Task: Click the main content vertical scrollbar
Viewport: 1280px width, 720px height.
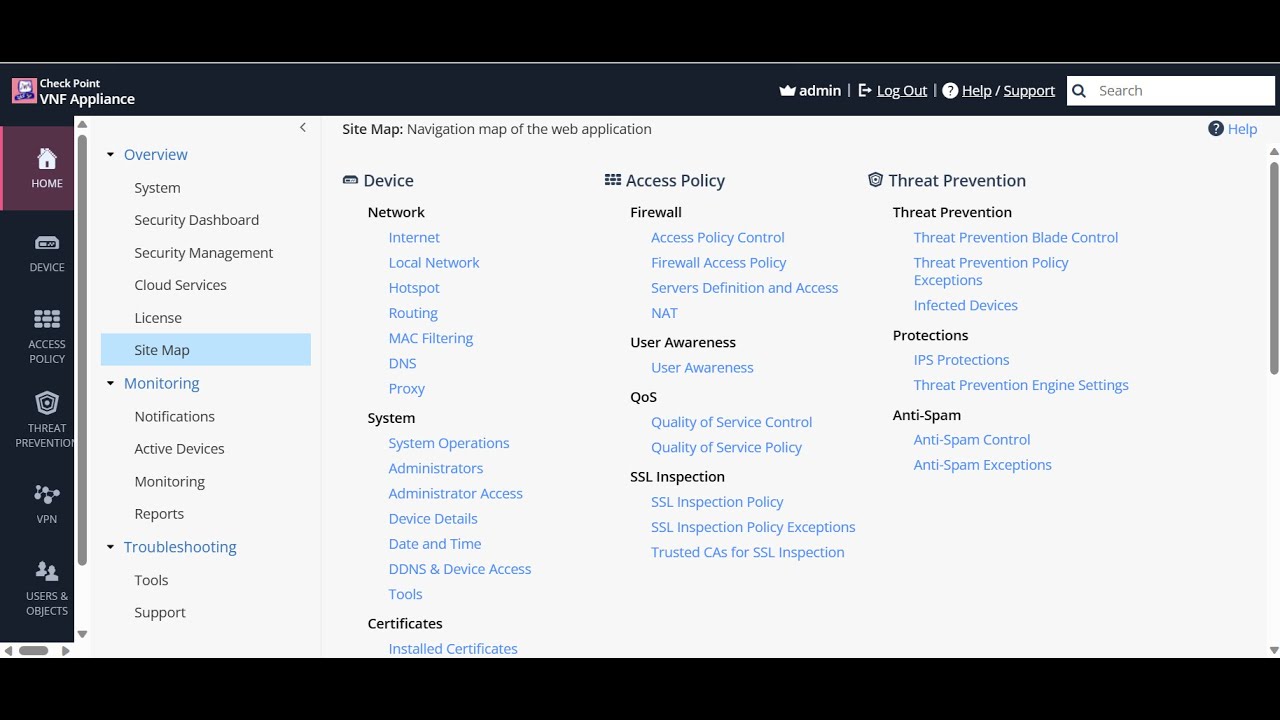Action: [1274, 268]
